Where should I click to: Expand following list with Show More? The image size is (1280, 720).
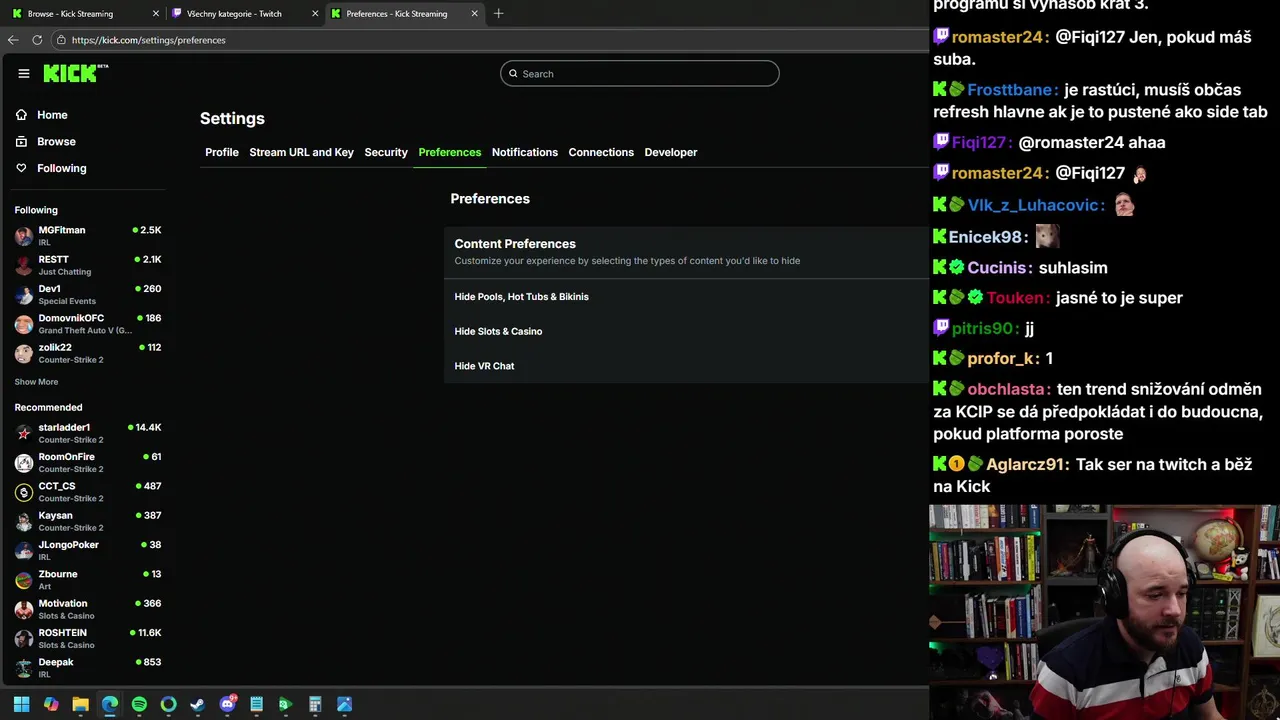pyautogui.click(x=36, y=382)
